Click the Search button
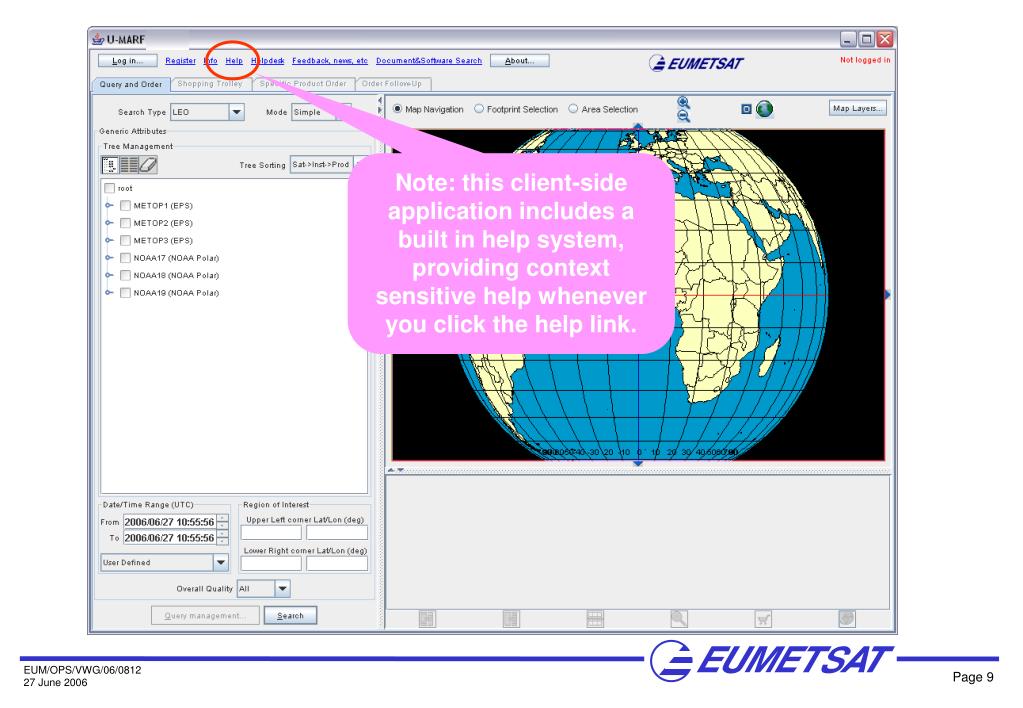 pos(290,615)
